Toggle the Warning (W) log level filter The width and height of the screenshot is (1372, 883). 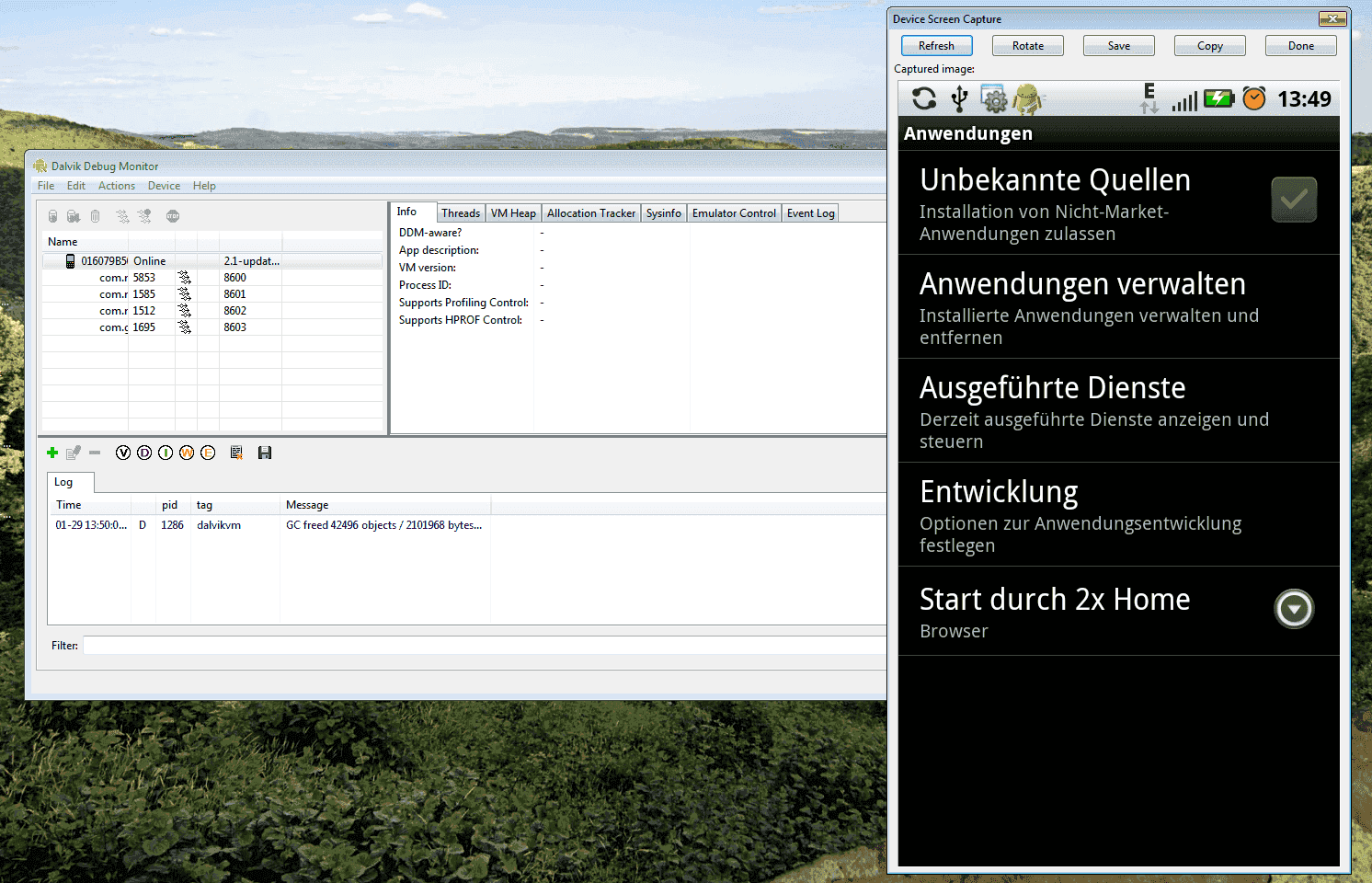[x=187, y=453]
